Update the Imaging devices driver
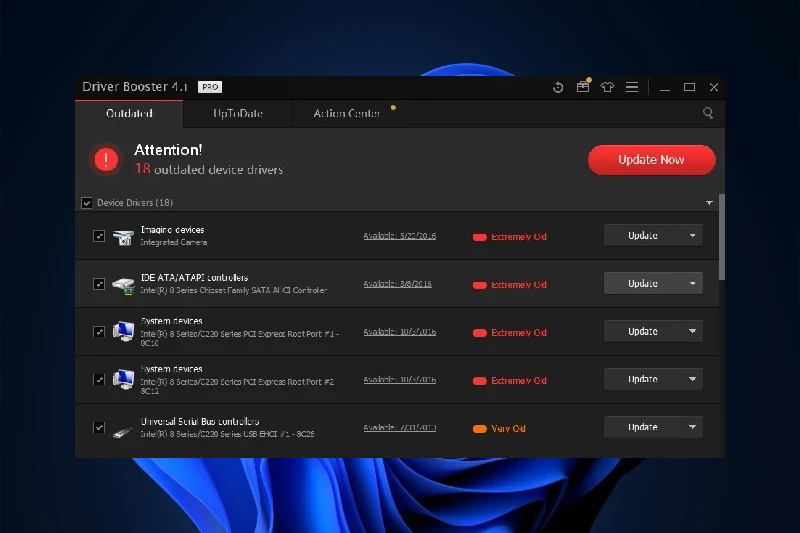 (643, 236)
